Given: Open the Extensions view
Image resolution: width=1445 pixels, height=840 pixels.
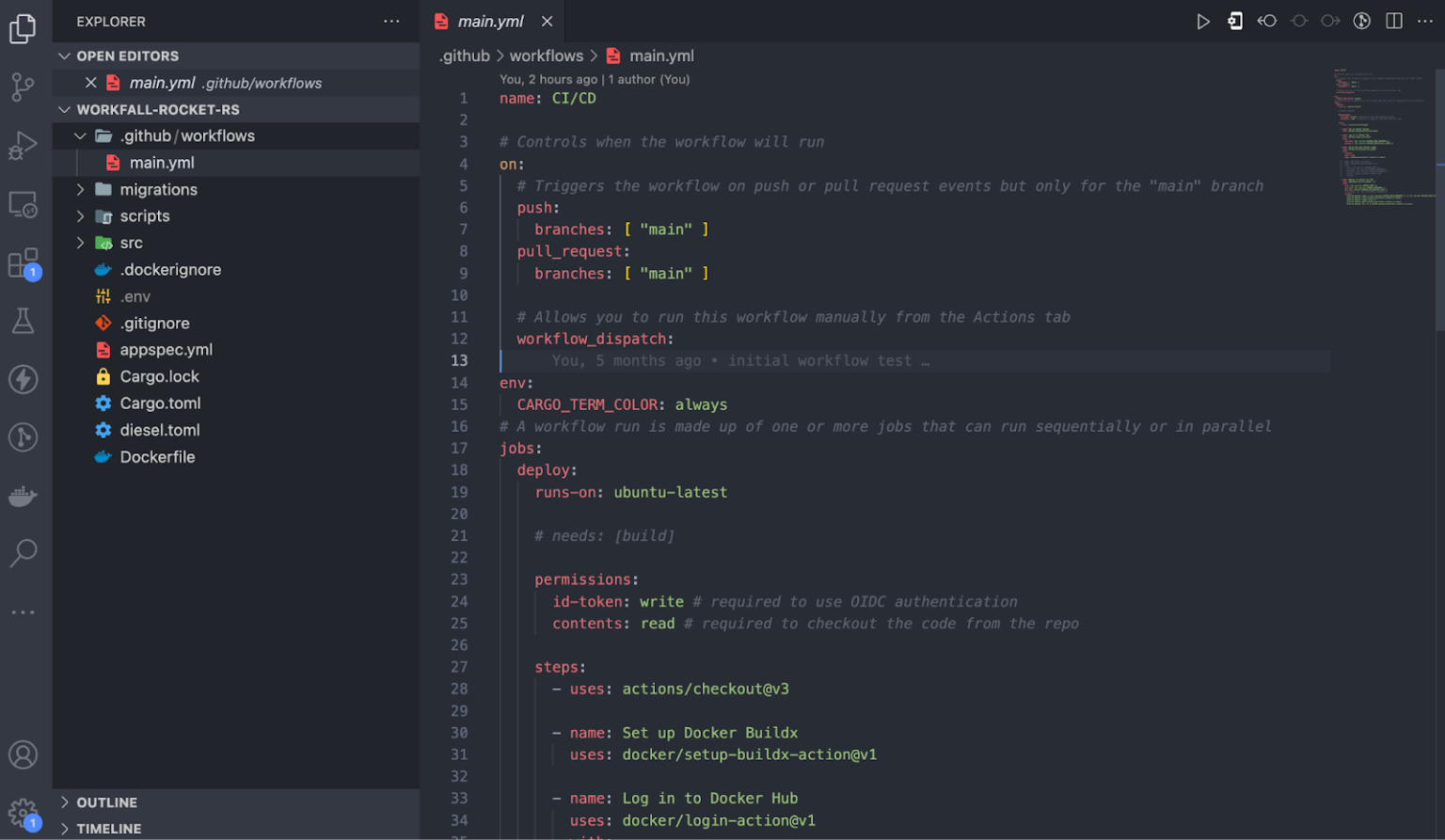Looking at the screenshot, I should [24, 263].
